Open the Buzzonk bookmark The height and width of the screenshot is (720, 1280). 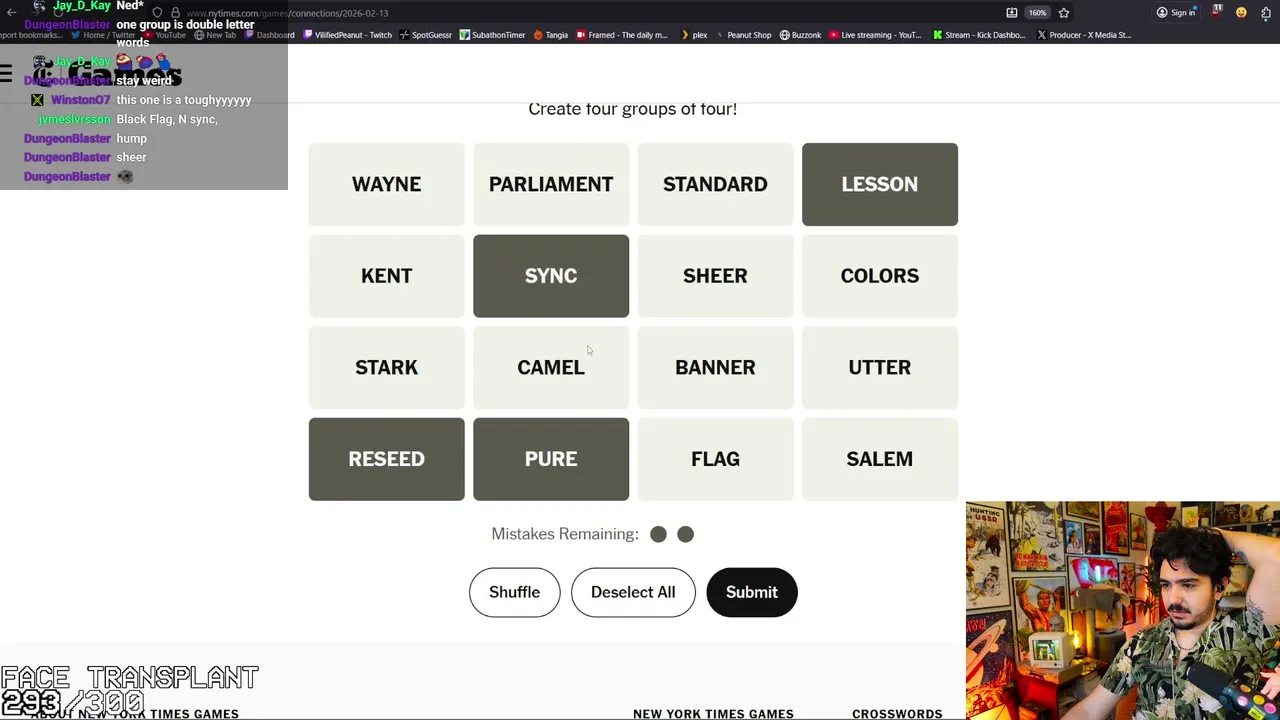coord(800,35)
